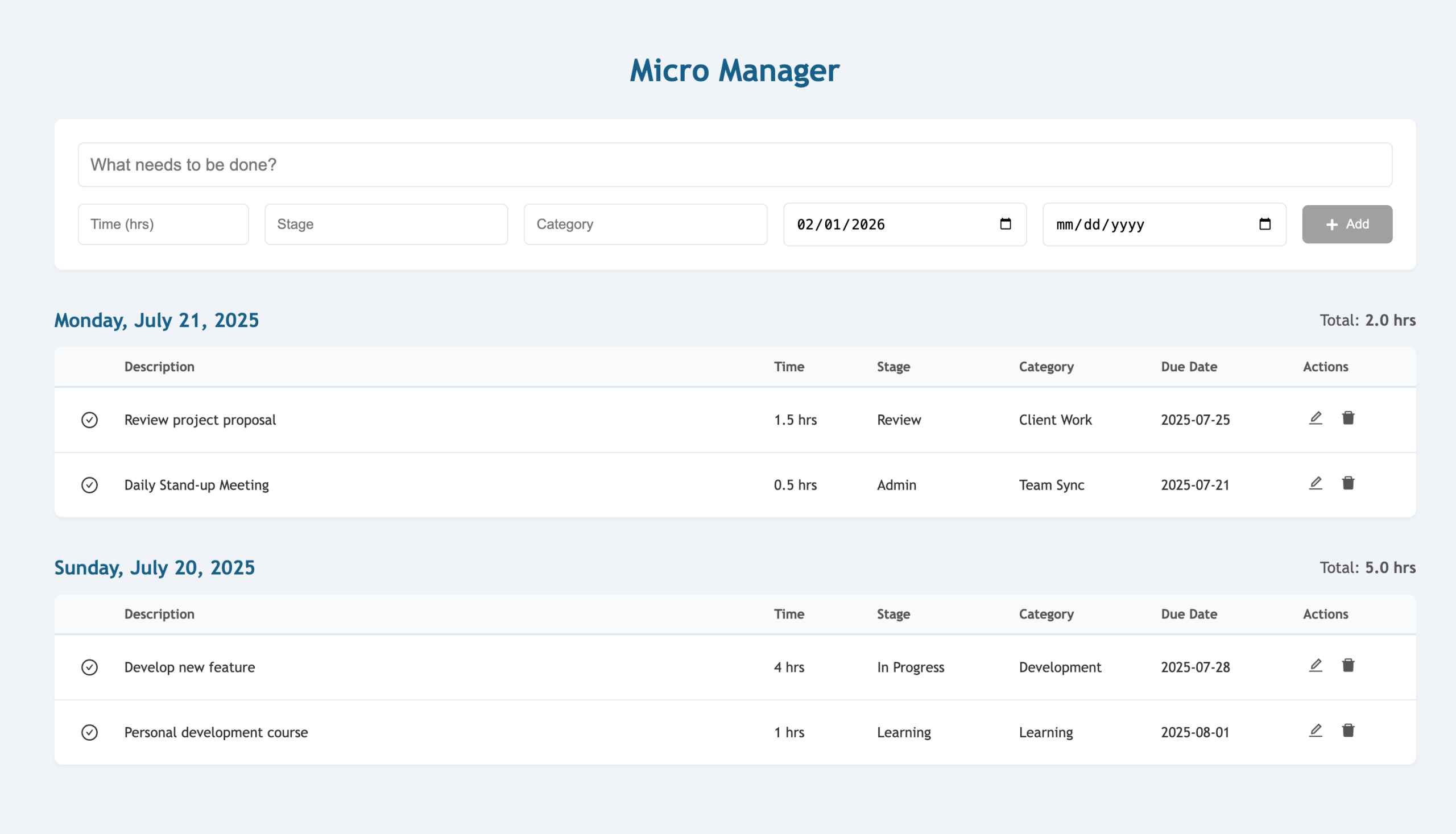The image size is (1456, 834).
Task: Open calendar picker on 02/01/2026 date field
Action: point(1005,224)
